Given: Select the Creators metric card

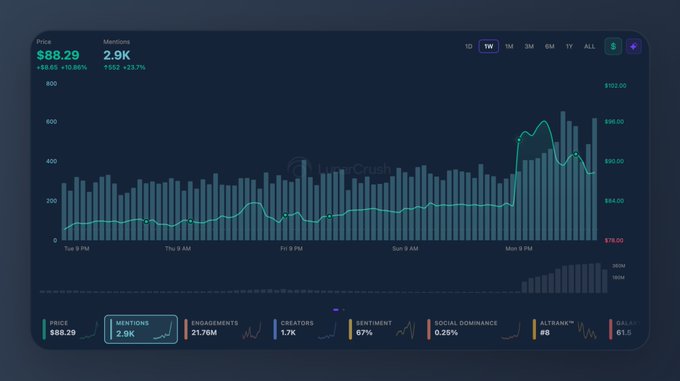Looking at the screenshot, I should click(305, 329).
